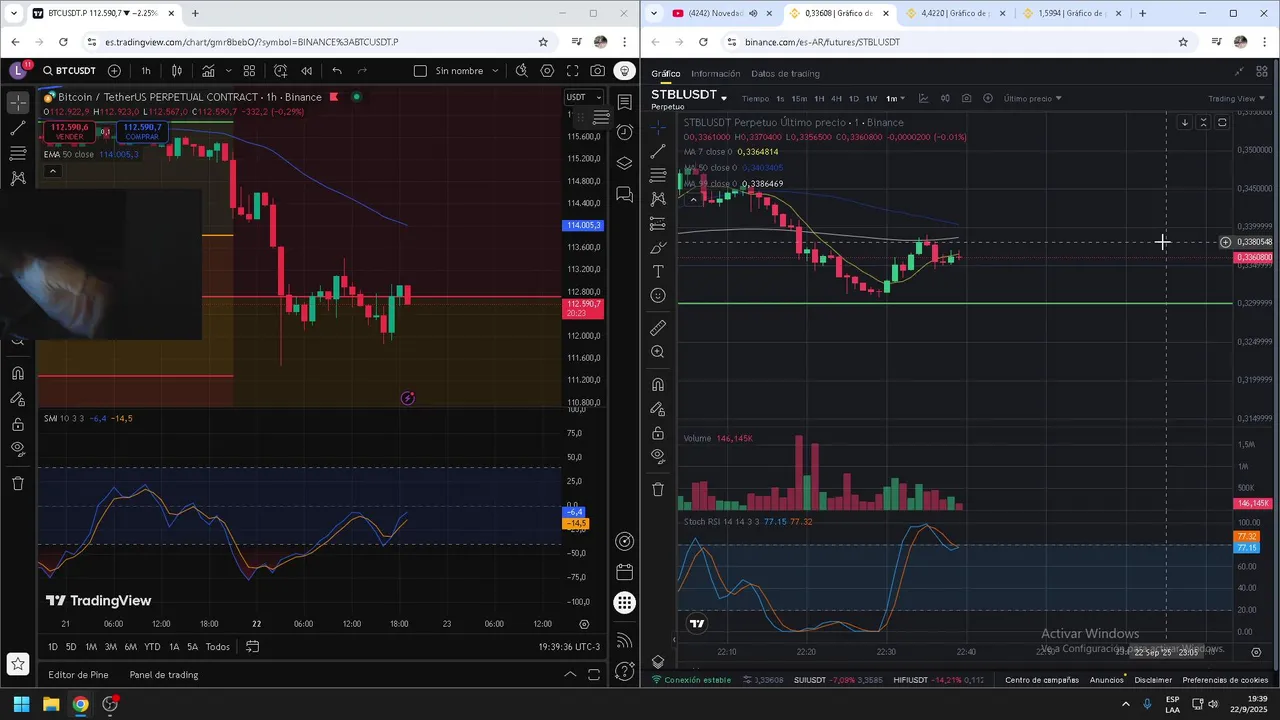This screenshot has width=1280, height=720.
Task: Select the 15m interval in Binance chart
Action: [x=799, y=99]
